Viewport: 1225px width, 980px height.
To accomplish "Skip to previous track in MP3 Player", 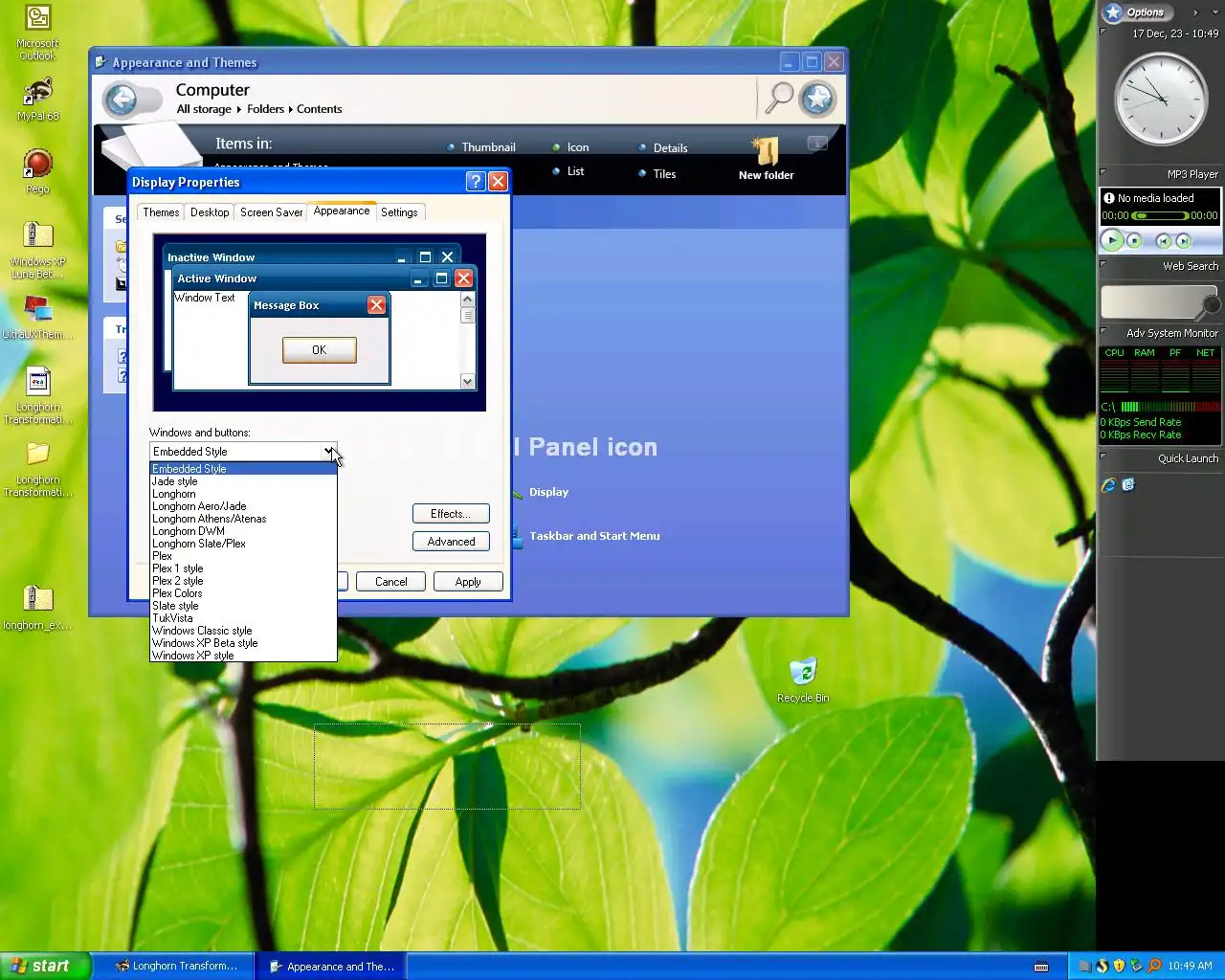I will 1164,241.
